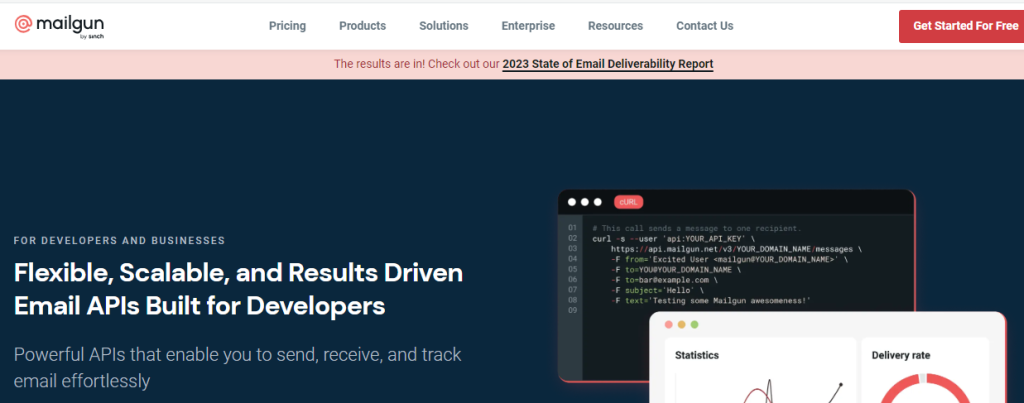The image size is (1024, 403).
Task: Click the Statistics card heading
Action: (697, 355)
